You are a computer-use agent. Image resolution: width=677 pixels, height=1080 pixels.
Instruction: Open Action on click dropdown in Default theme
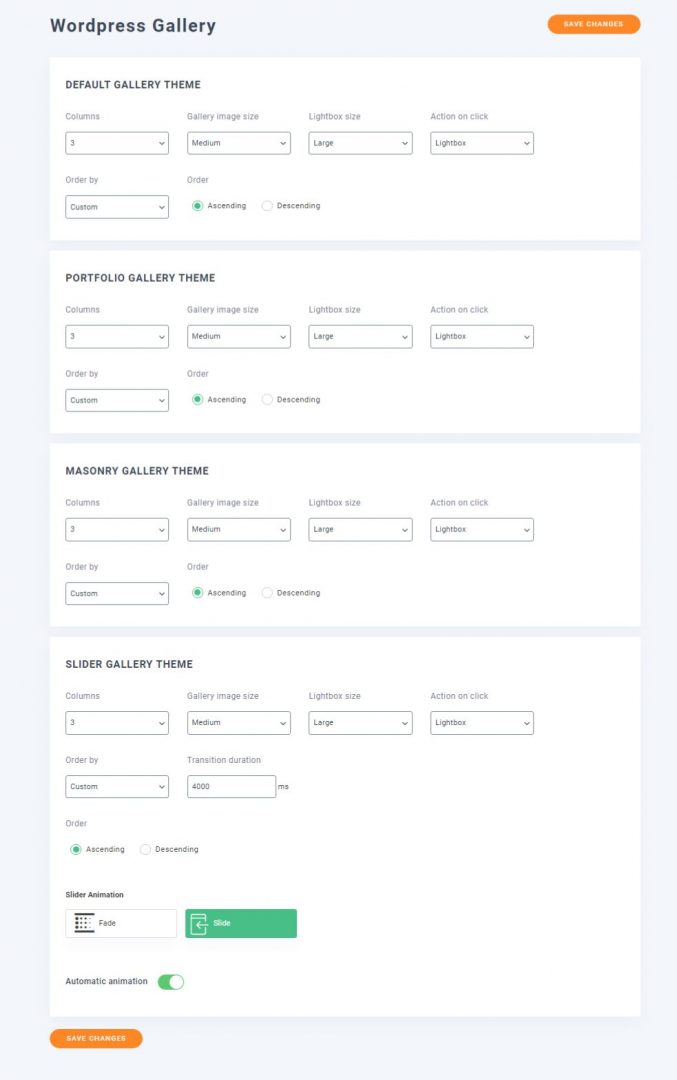pyautogui.click(x=482, y=143)
